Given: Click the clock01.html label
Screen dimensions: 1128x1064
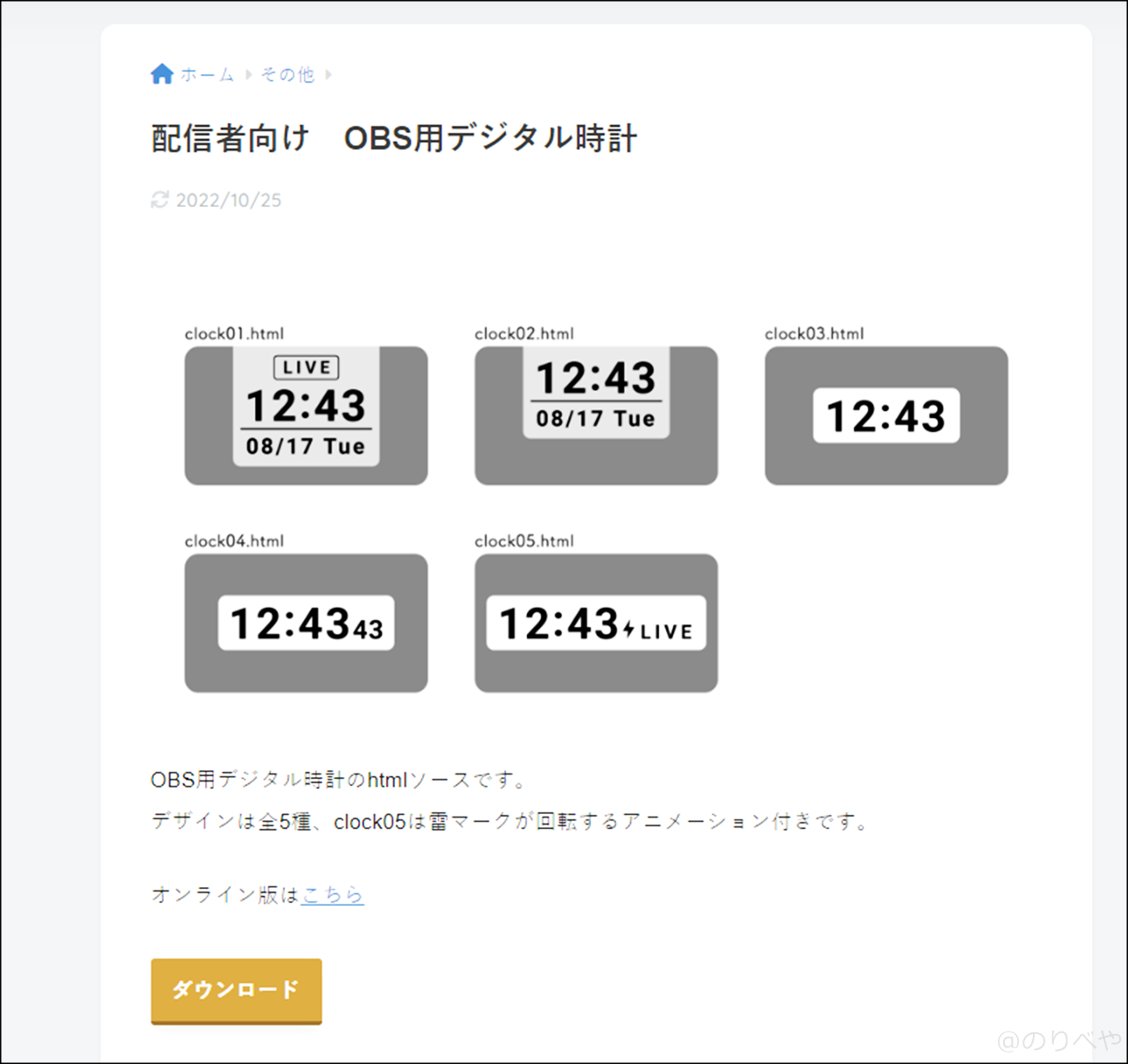Looking at the screenshot, I should pyautogui.click(x=234, y=334).
